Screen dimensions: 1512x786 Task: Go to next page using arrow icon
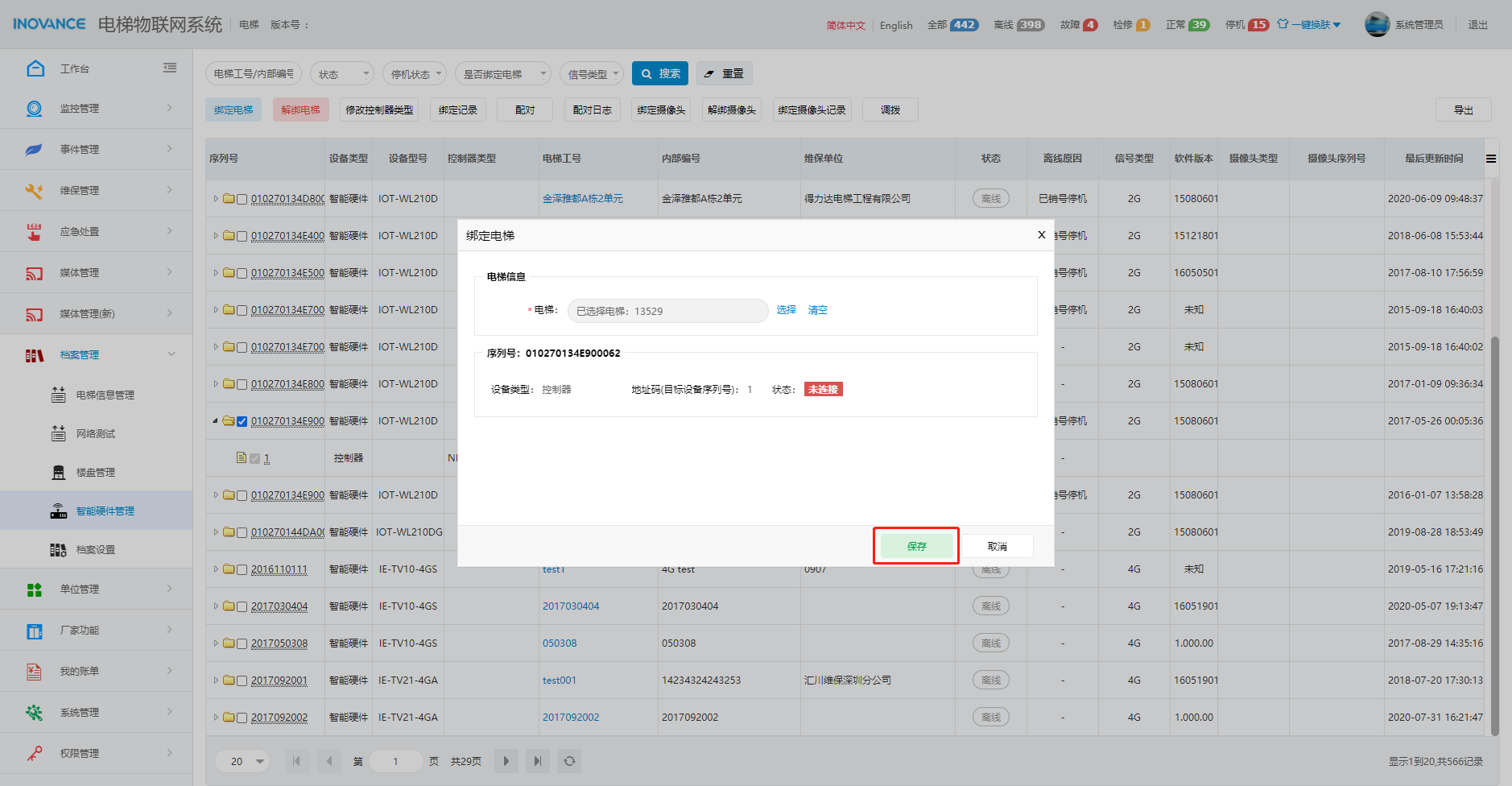coord(506,761)
